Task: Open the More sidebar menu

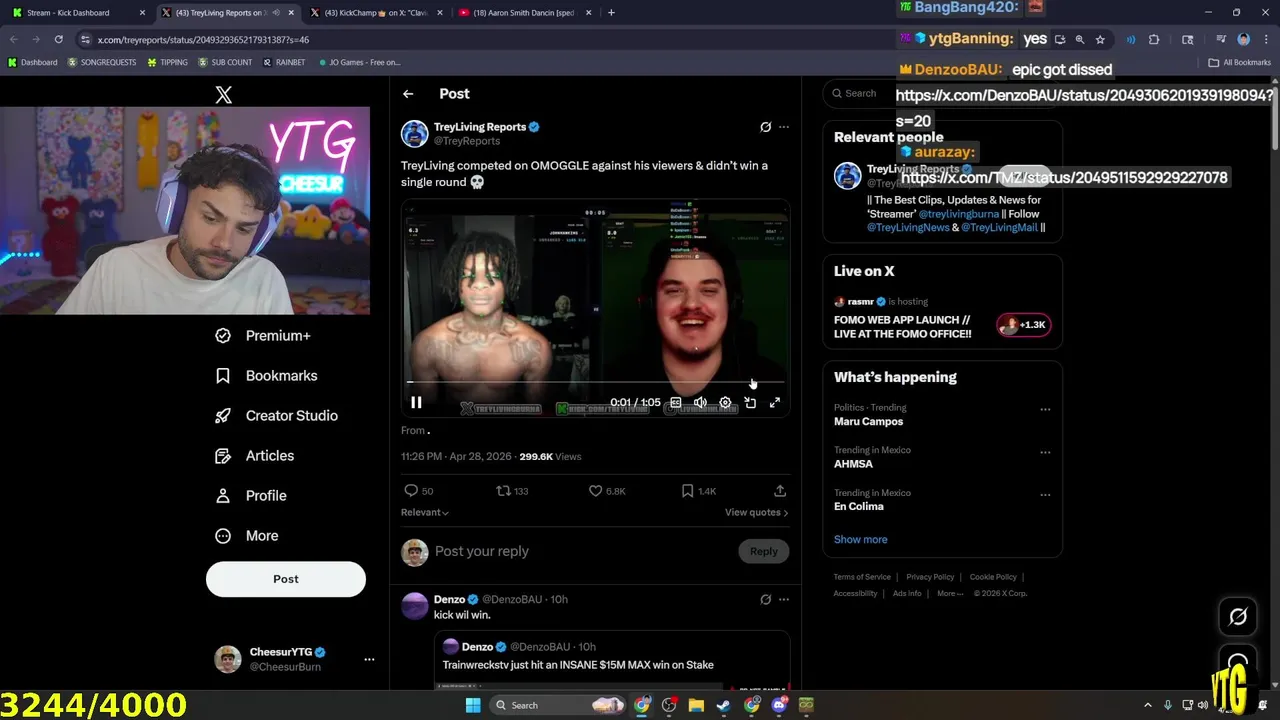Action: coord(247,536)
